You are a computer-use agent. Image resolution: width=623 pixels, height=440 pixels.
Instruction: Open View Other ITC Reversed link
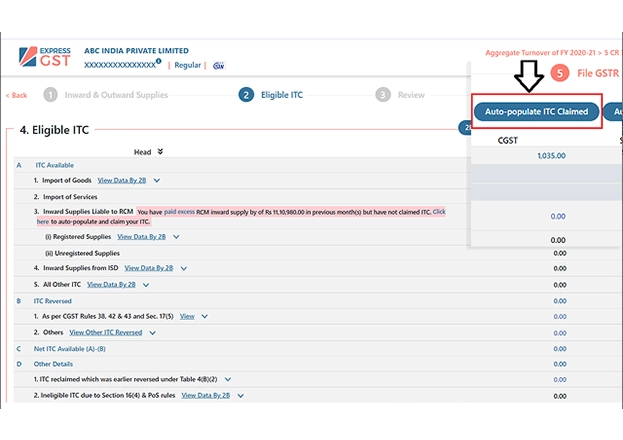click(x=106, y=332)
